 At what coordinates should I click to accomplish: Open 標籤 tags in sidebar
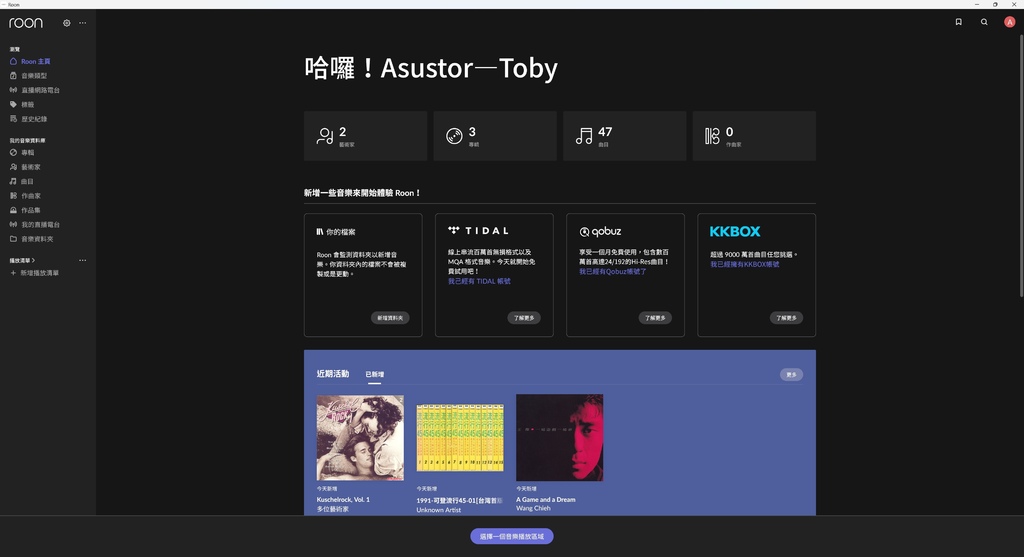(27, 104)
